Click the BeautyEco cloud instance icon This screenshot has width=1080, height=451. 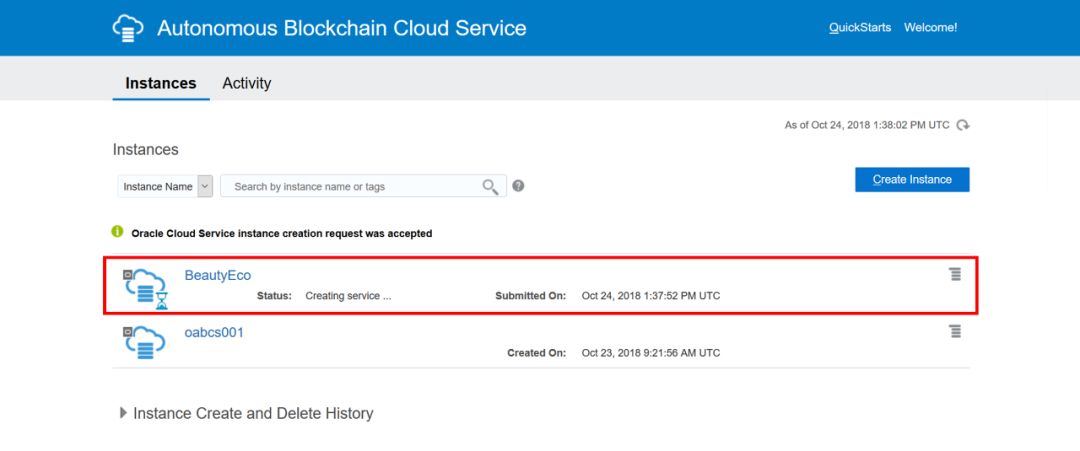[x=144, y=287]
